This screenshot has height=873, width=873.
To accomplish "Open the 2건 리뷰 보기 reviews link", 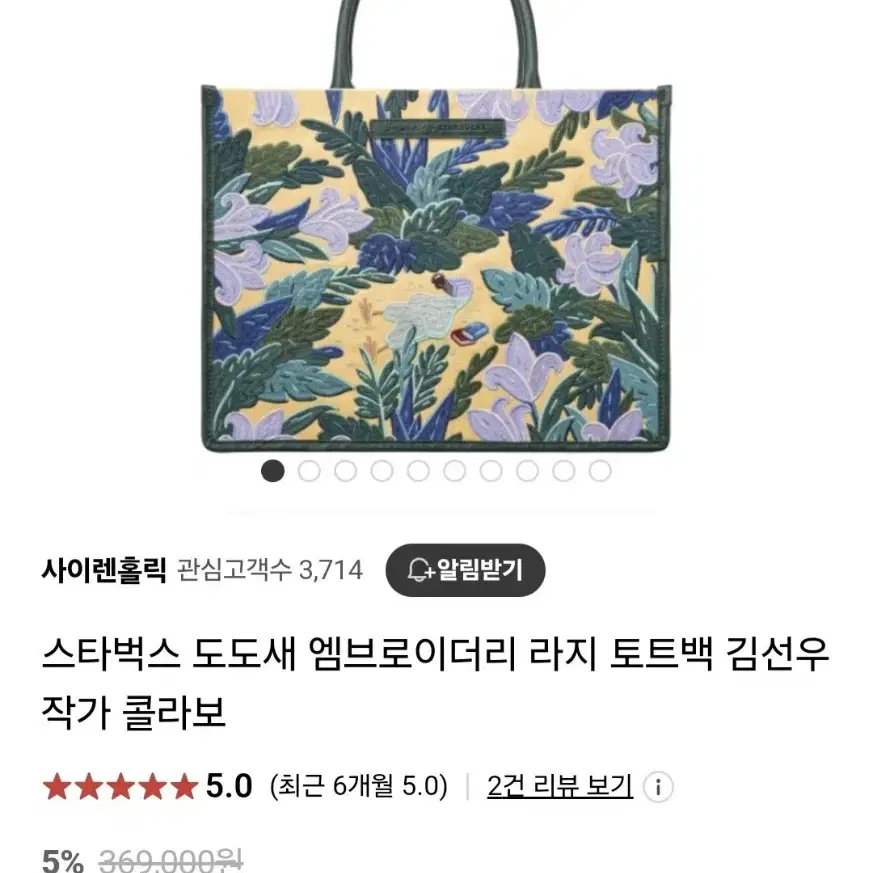I will [560, 786].
